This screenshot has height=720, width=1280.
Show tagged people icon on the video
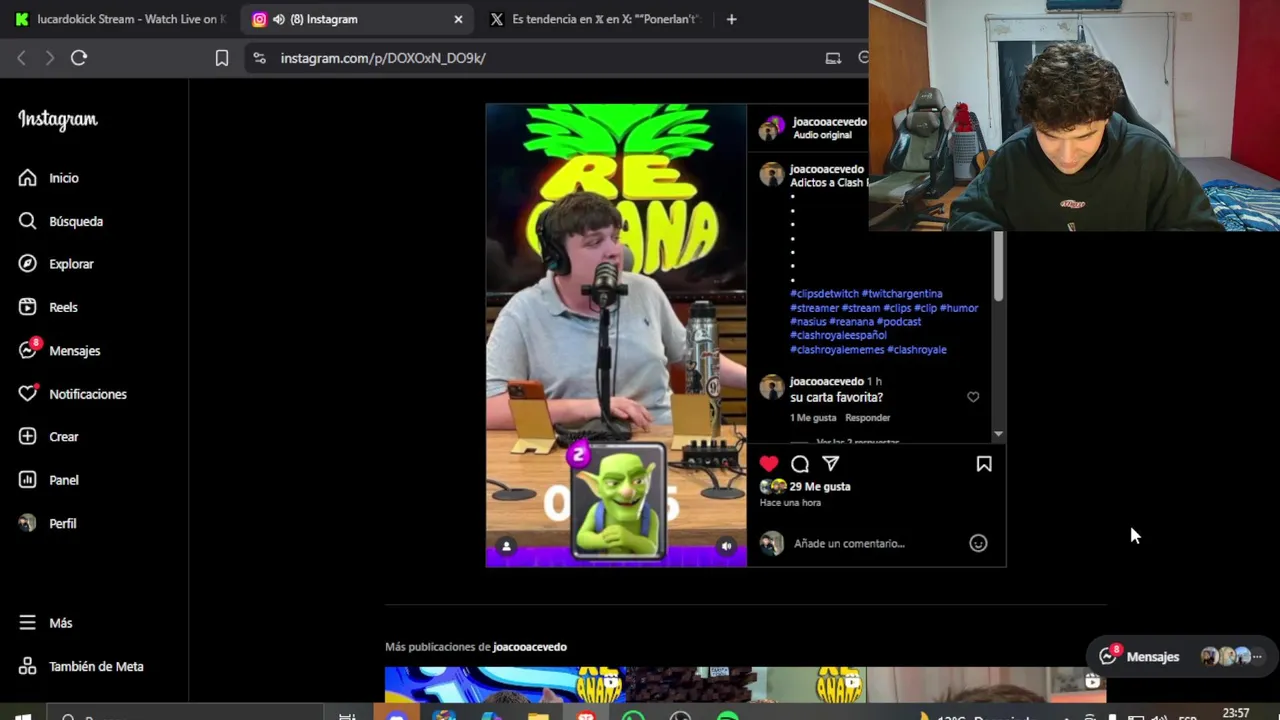click(506, 546)
